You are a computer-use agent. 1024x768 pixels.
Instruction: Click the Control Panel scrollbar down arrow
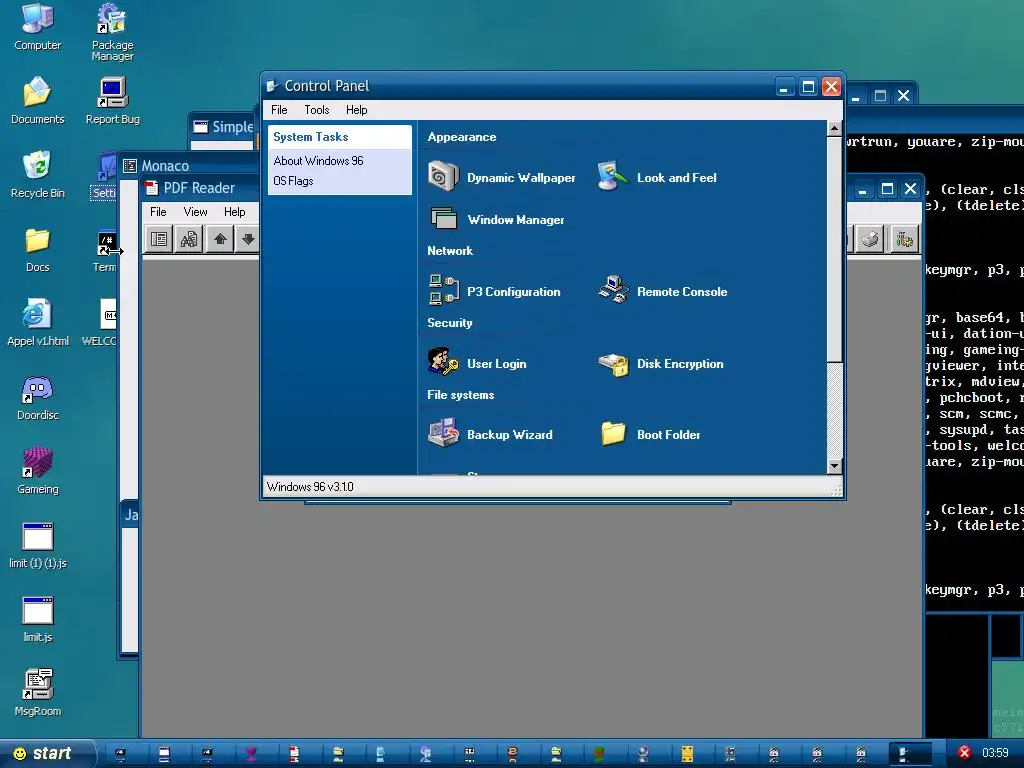[834, 466]
